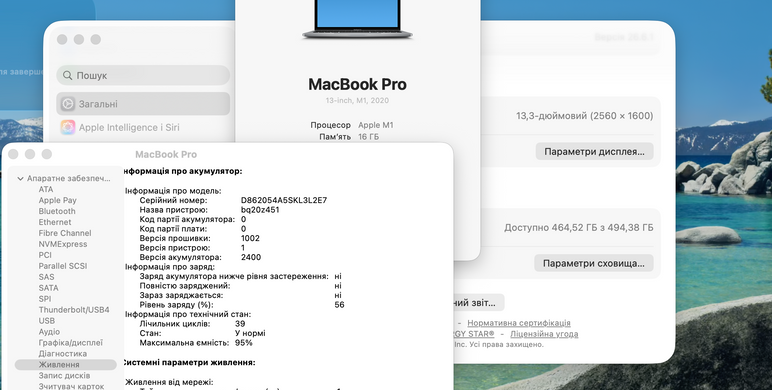Click the charge level value 56
The height and width of the screenshot is (390, 772).
pos(339,305)
